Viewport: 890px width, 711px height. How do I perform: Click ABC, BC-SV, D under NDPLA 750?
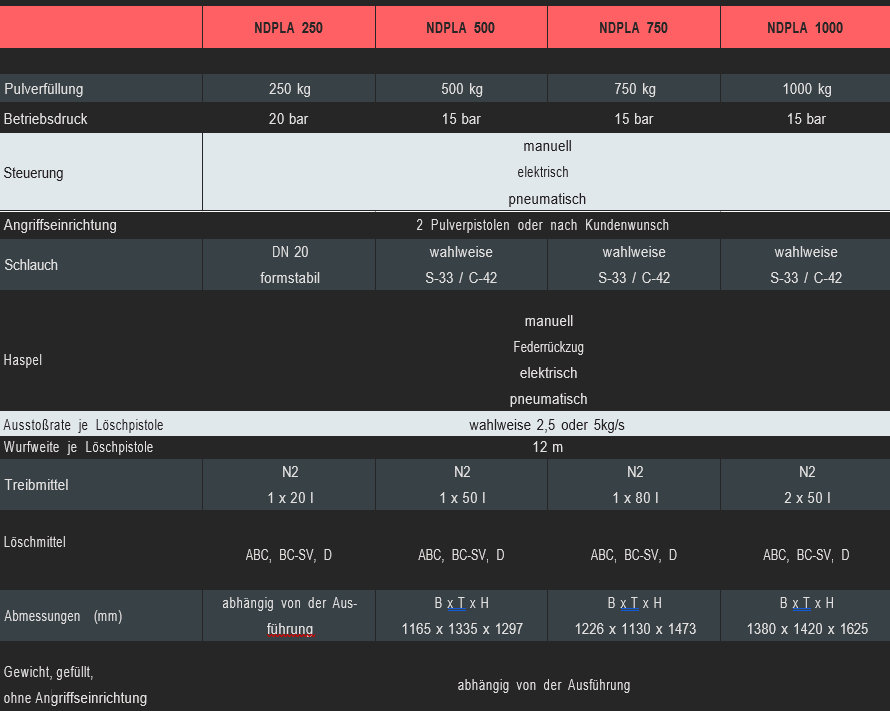click(x=633, y=555)
